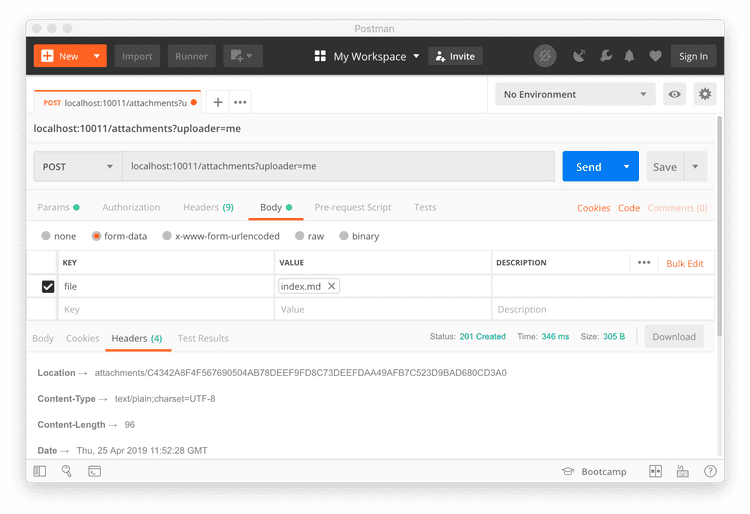
Task: Open the Test Results tab
Action: point(203,339)
